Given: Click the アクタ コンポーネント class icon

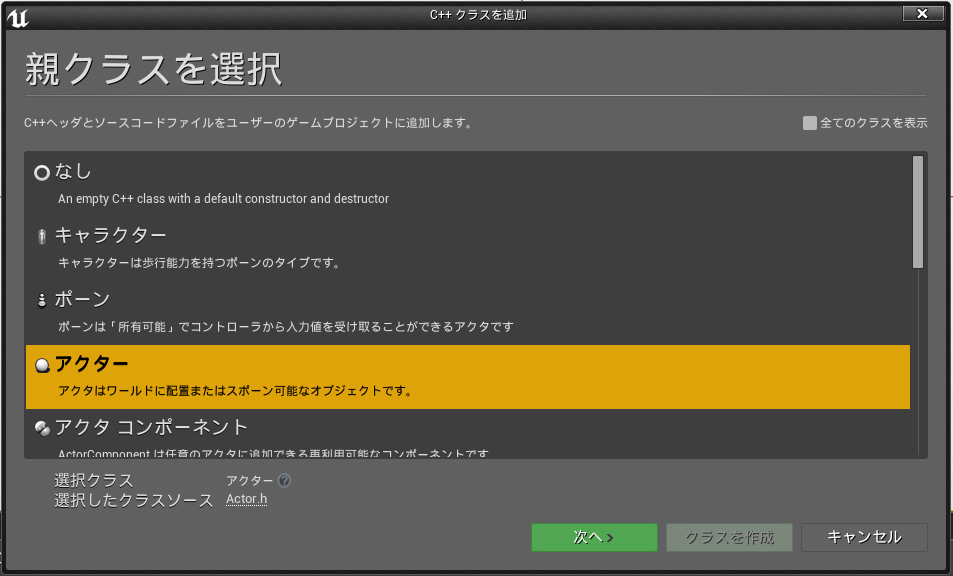Looking at the screenshot, I should (x=42, y=428).
